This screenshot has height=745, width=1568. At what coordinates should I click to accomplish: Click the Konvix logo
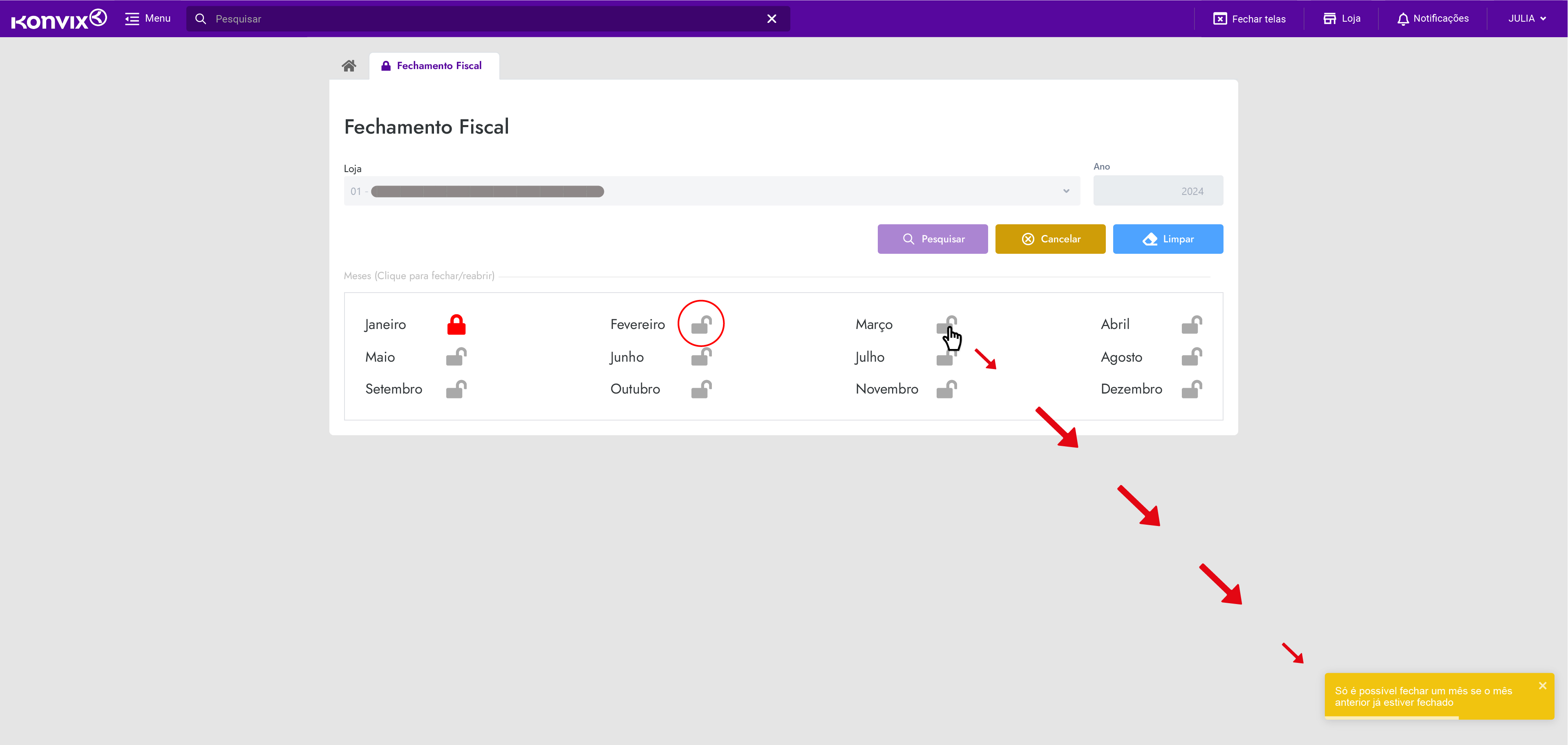58,19
